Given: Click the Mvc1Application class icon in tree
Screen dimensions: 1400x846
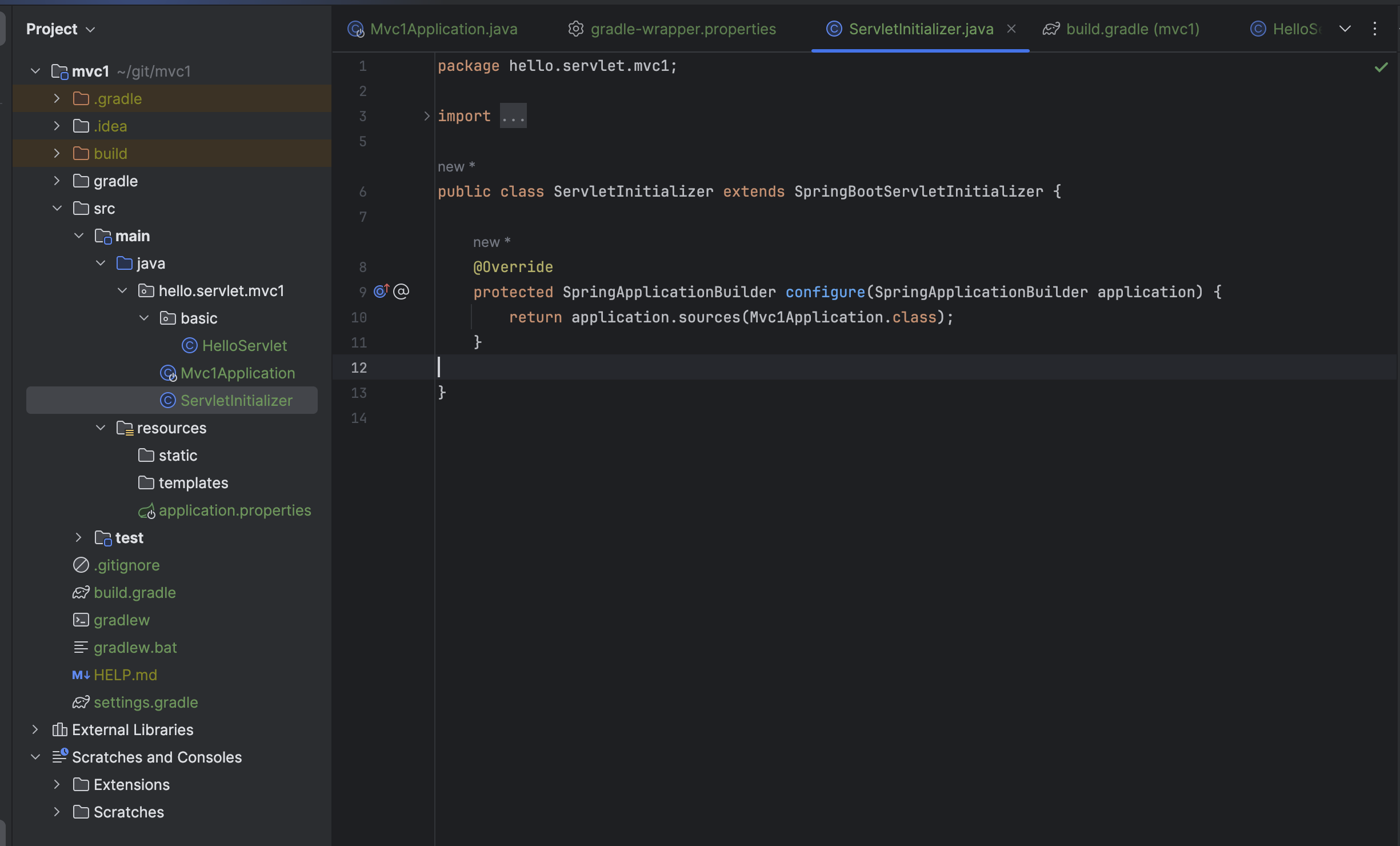Looking at the screenshot, I should 168,373.
